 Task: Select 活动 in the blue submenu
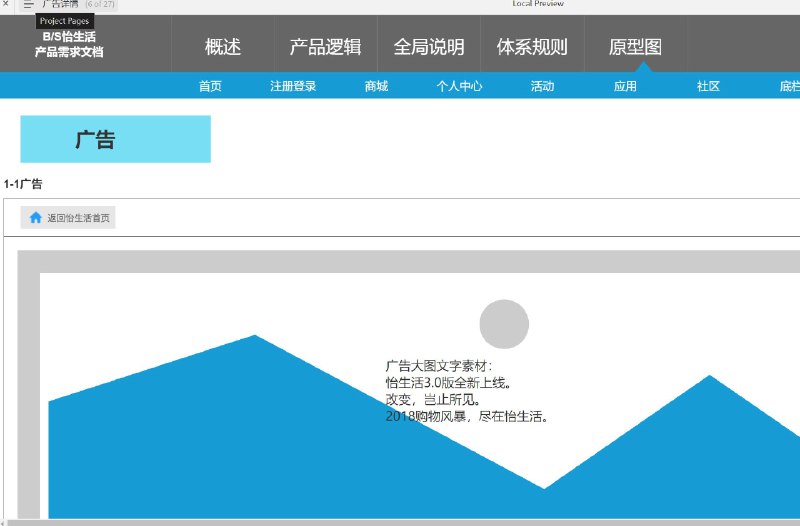[x=542, y=86]
